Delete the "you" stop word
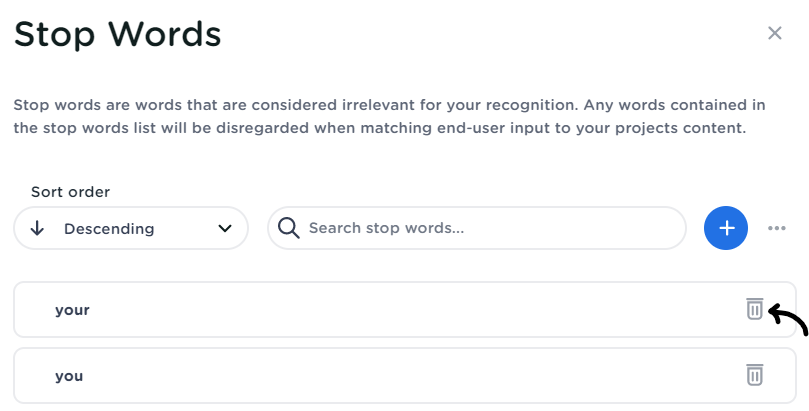The image size is (809, 411). click(x=755, y=376)
